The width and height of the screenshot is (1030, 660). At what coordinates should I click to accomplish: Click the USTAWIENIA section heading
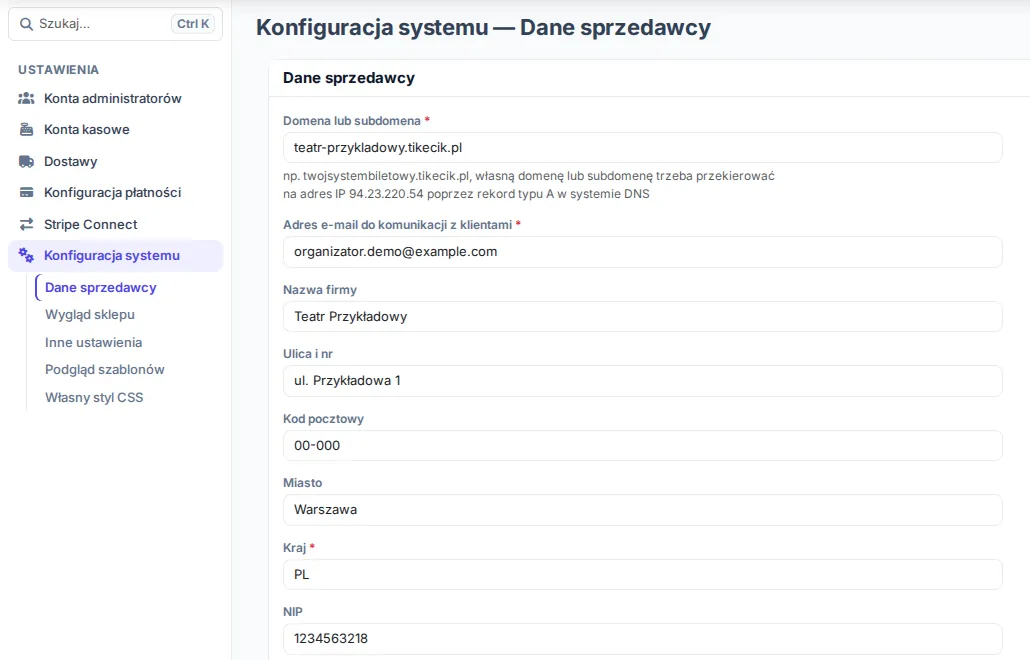point(58,70)
